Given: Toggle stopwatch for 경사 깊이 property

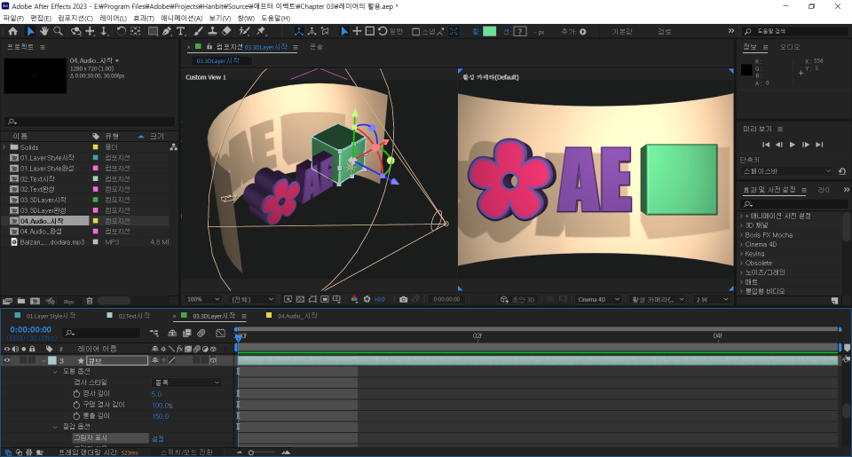Looking at the screenshot, I should coord(77,393).
